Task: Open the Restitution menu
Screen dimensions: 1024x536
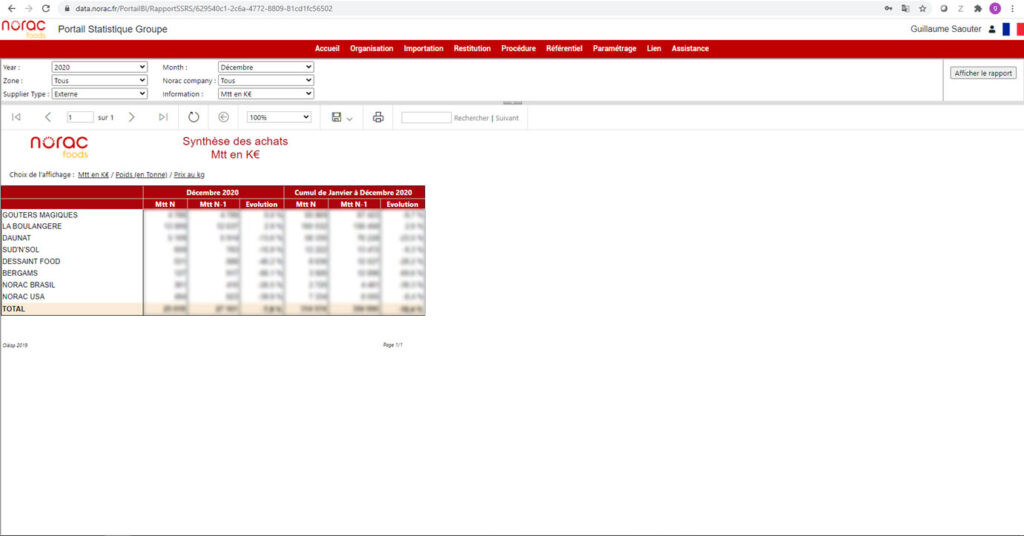Action: [x=472, y=48]
